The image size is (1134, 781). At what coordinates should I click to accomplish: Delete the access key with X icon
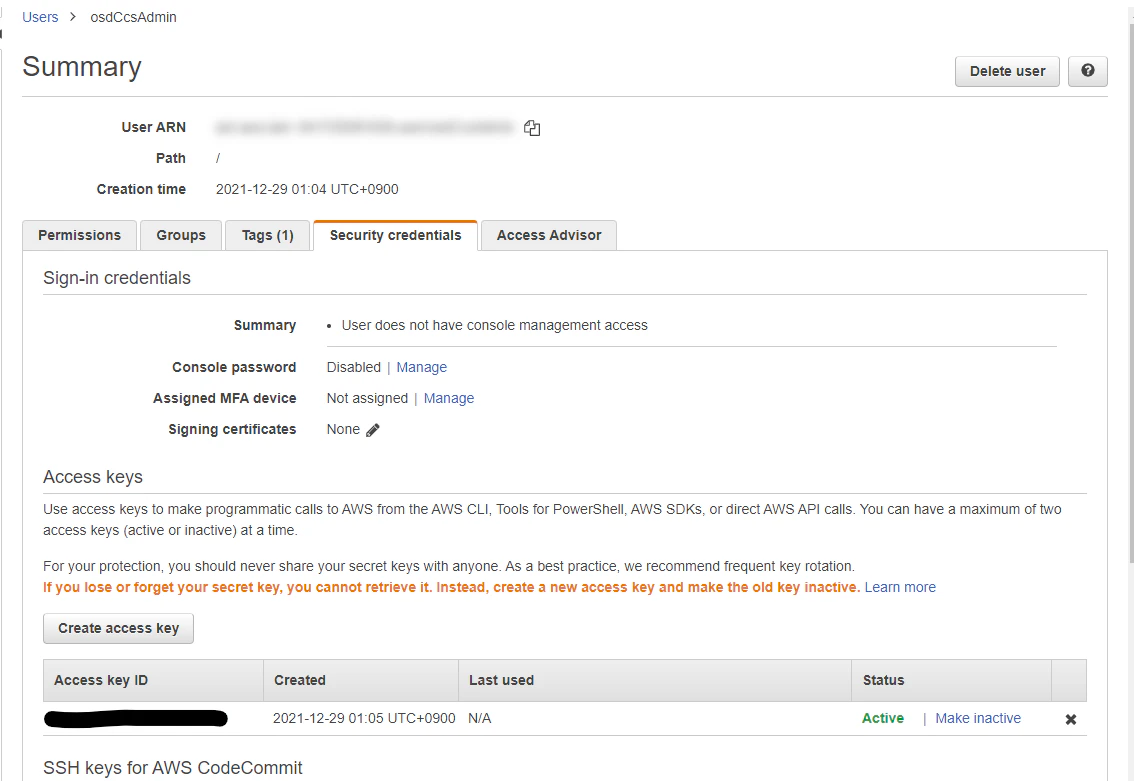click(1071, 720)
